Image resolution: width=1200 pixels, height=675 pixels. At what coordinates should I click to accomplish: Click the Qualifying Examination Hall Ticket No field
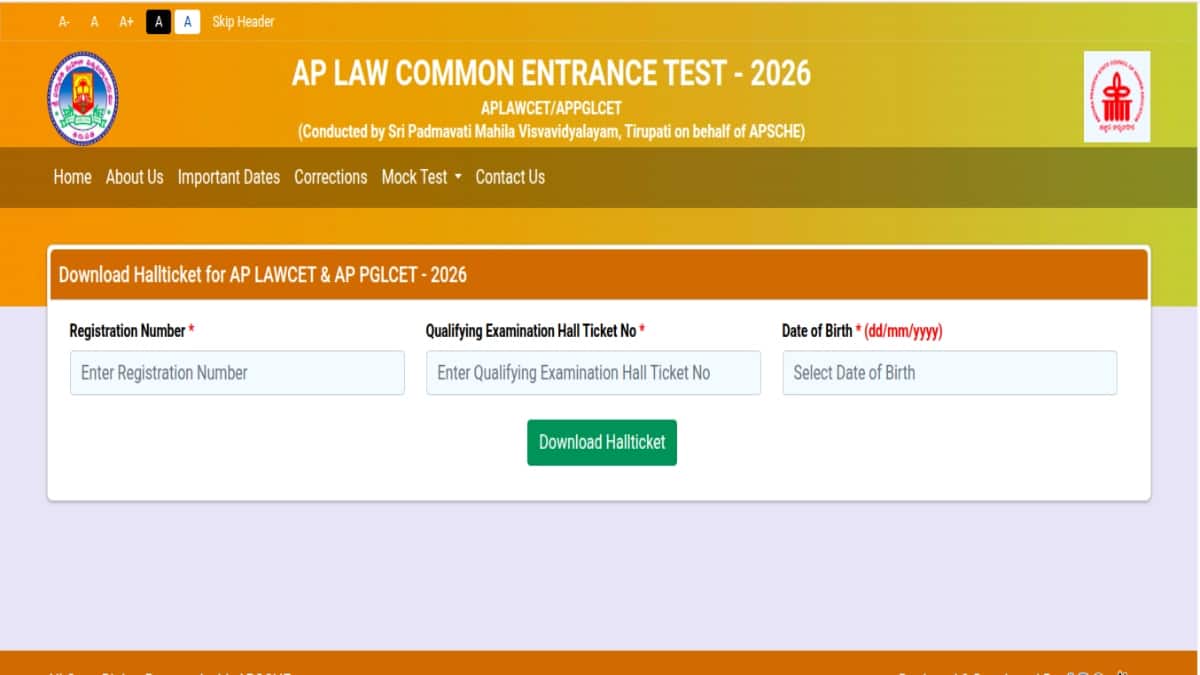tap(593, 373)
